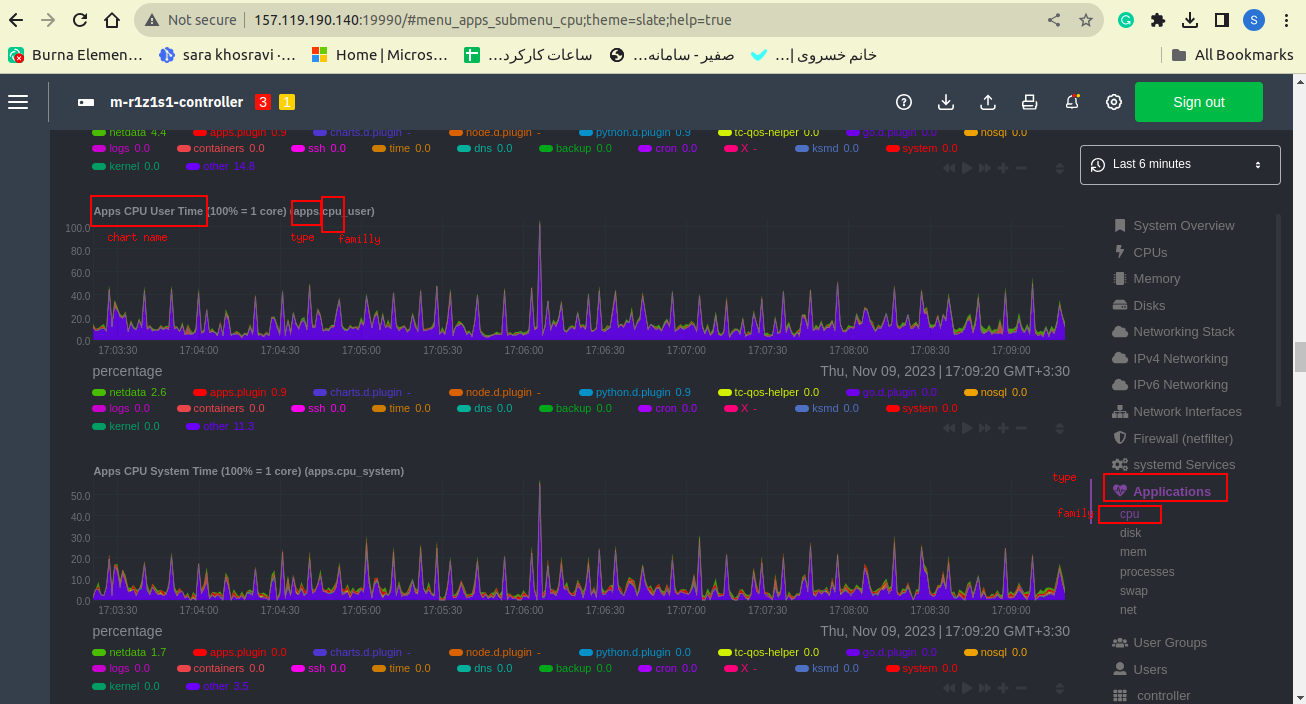Open the alarms bell icon
This screenshot has height=704, width=1306.
[x=1072, y=102]
